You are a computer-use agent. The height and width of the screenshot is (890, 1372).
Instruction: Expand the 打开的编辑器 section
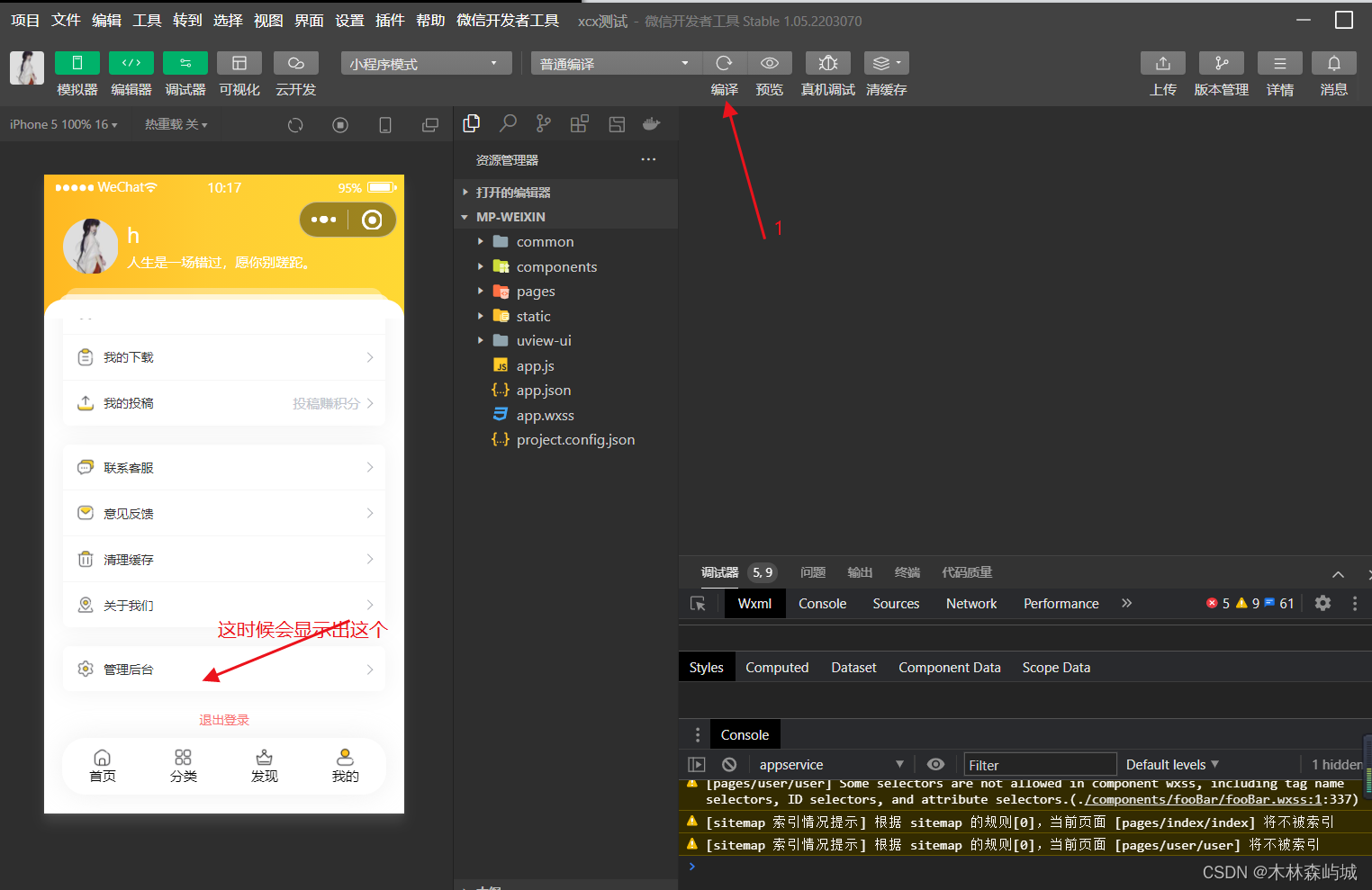pos(565,192)
